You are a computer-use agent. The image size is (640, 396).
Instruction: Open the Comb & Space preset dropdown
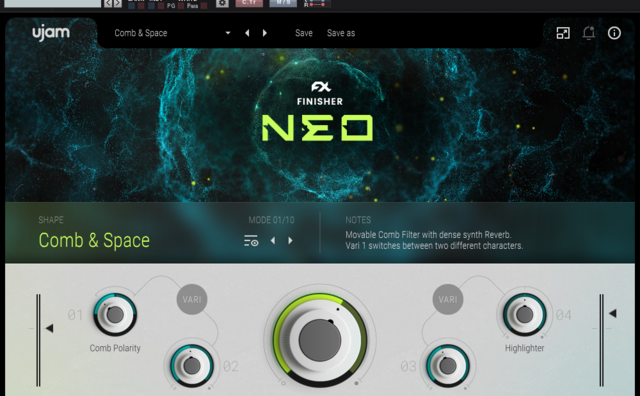tap(172, 33)
